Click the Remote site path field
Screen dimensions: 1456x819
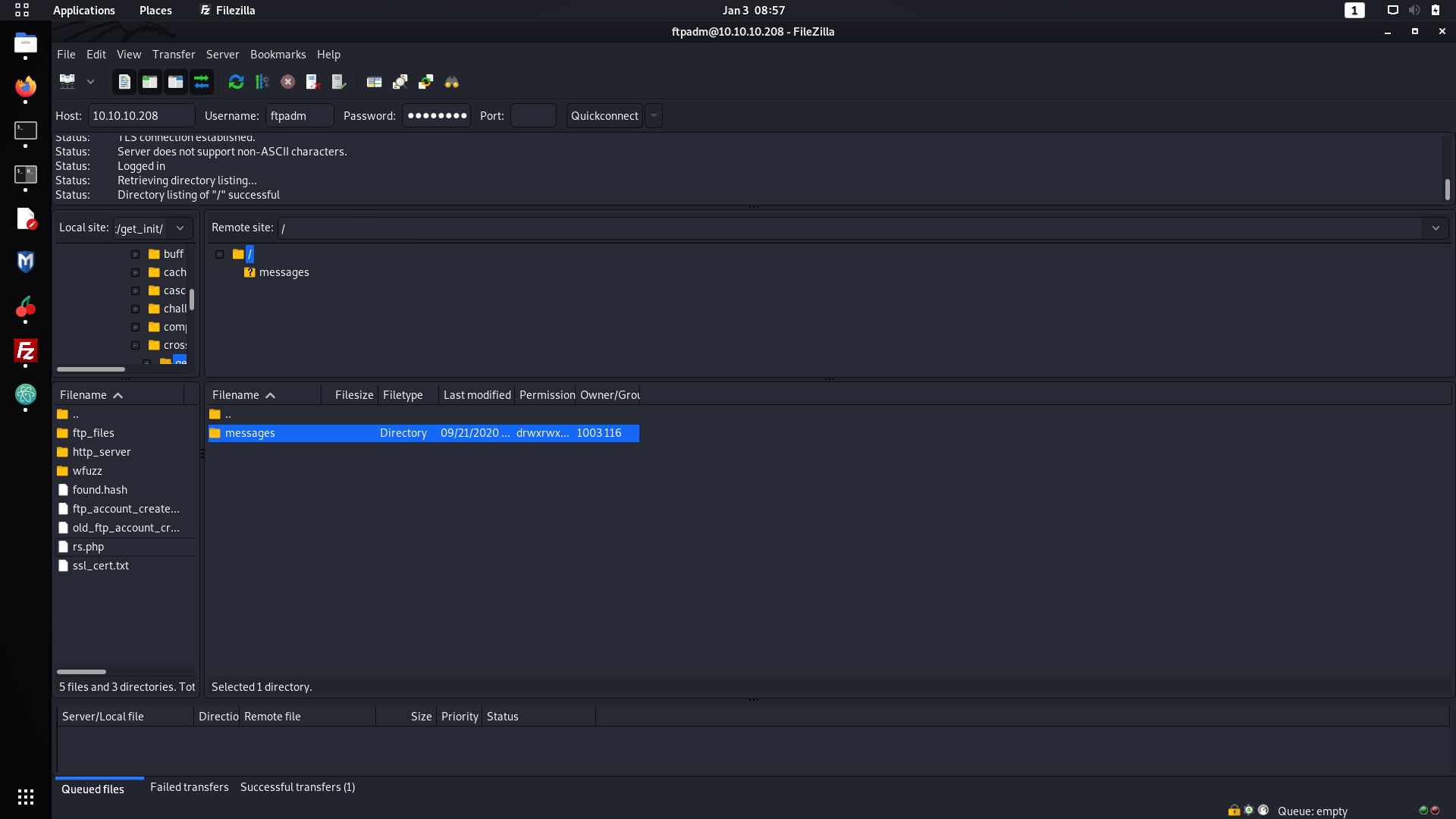point(849,228)
